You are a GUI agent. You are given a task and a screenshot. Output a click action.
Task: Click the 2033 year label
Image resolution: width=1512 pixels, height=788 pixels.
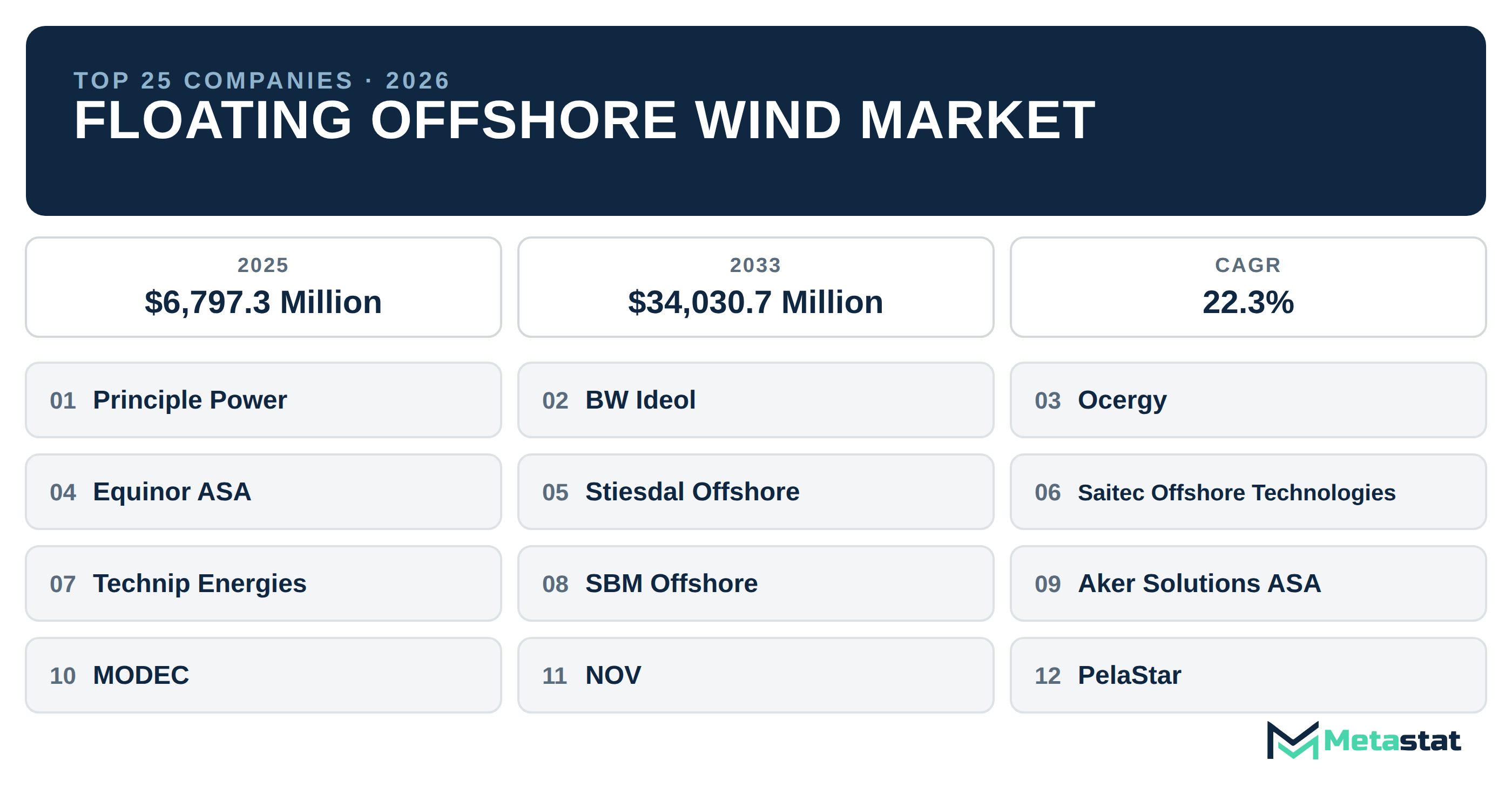[x=755, y=265]
